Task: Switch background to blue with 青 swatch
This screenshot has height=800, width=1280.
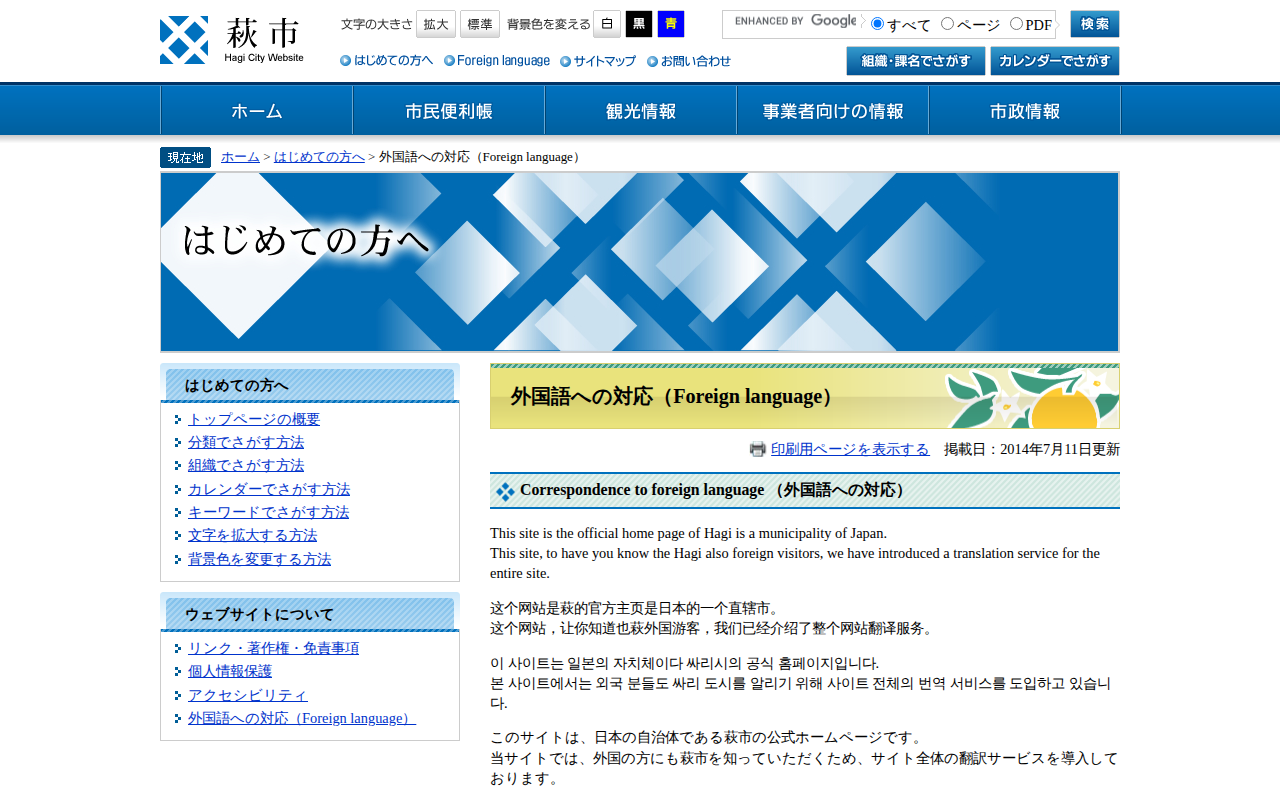Action: pos(671,24)
